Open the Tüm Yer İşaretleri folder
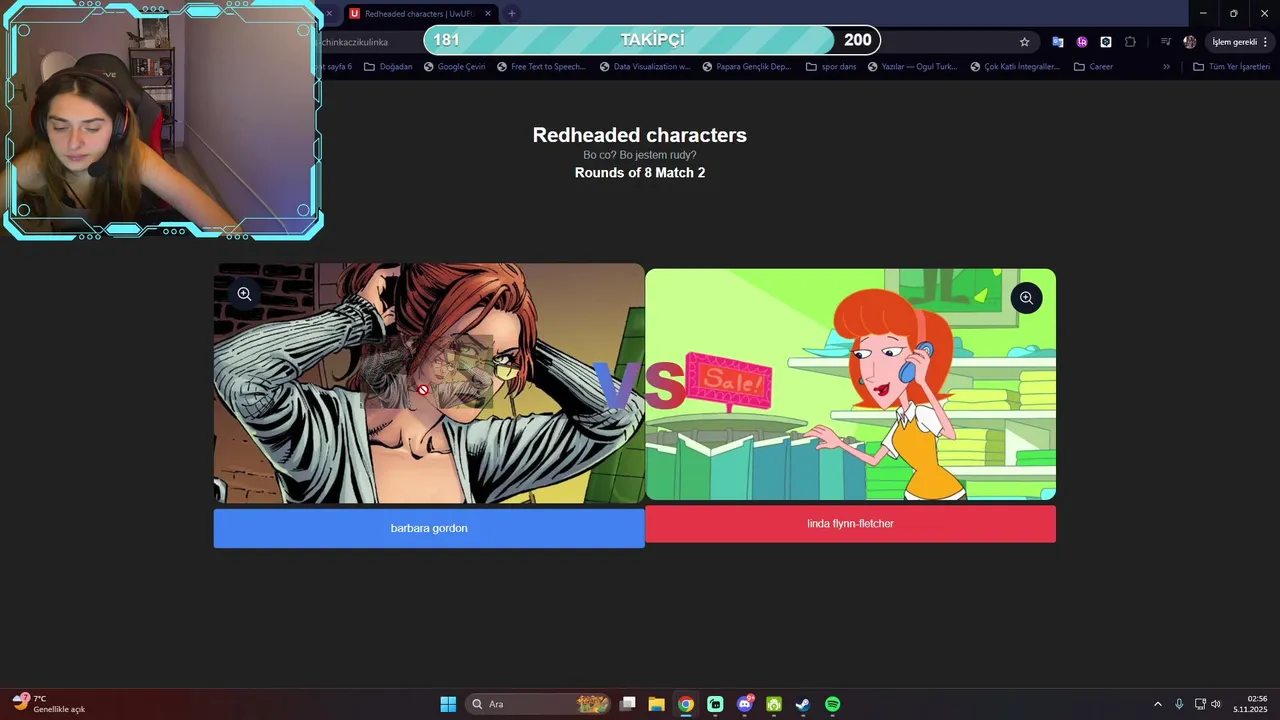The image size is (1280, 720). 1231,67
